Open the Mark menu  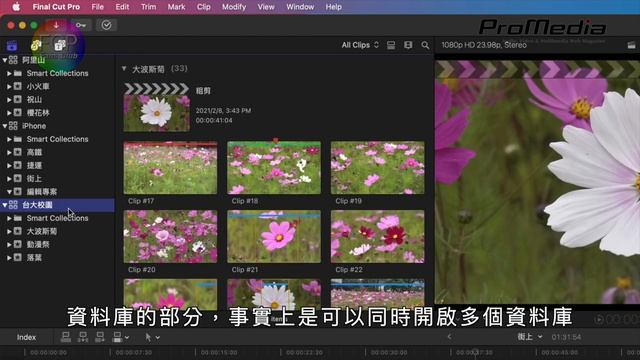coord(176,7)
